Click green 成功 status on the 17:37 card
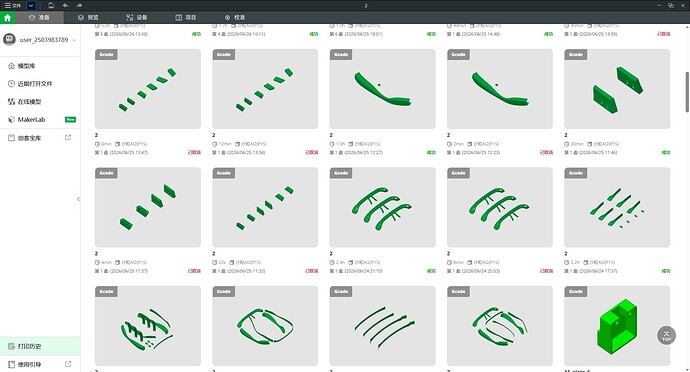Image resolution: width=690 pixels, height=372 pixels. 666,271
